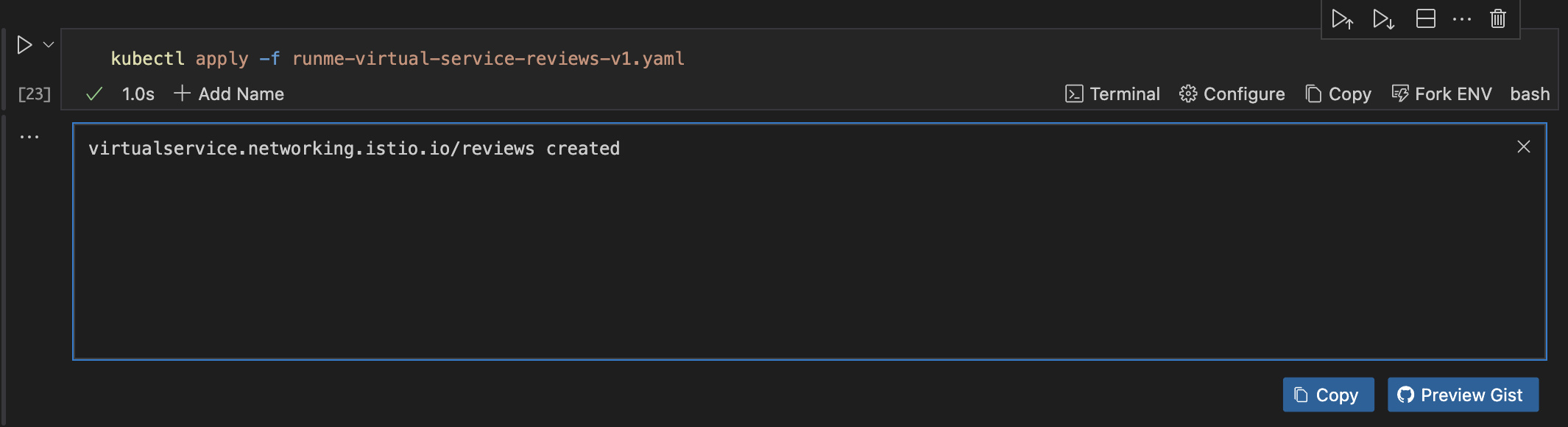The height and width of the screenshot is (427, 1568).
Task: Copy the cell command from status bar
Action: click(1338, 94)
